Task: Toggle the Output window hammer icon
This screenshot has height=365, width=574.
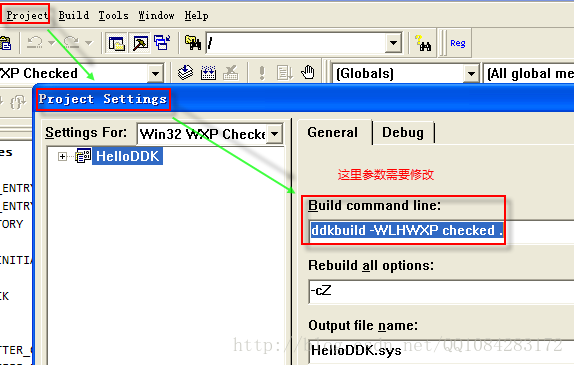Action: (140, 43)
